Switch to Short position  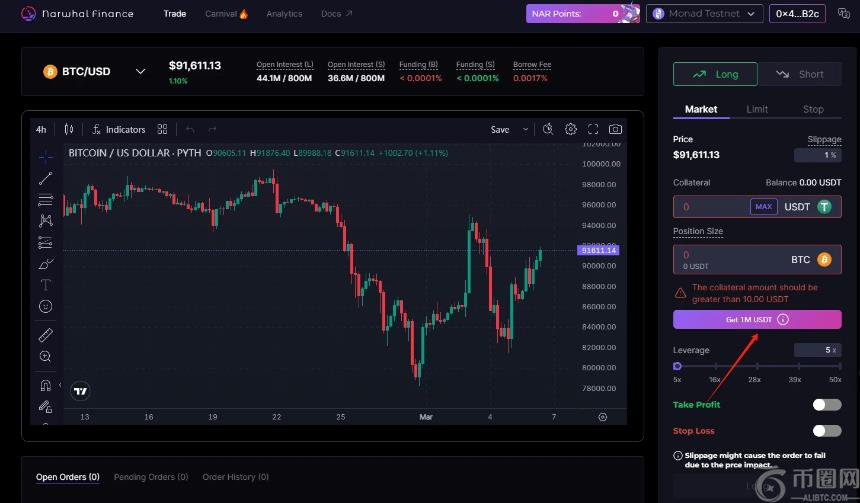[x=800, y=74]
